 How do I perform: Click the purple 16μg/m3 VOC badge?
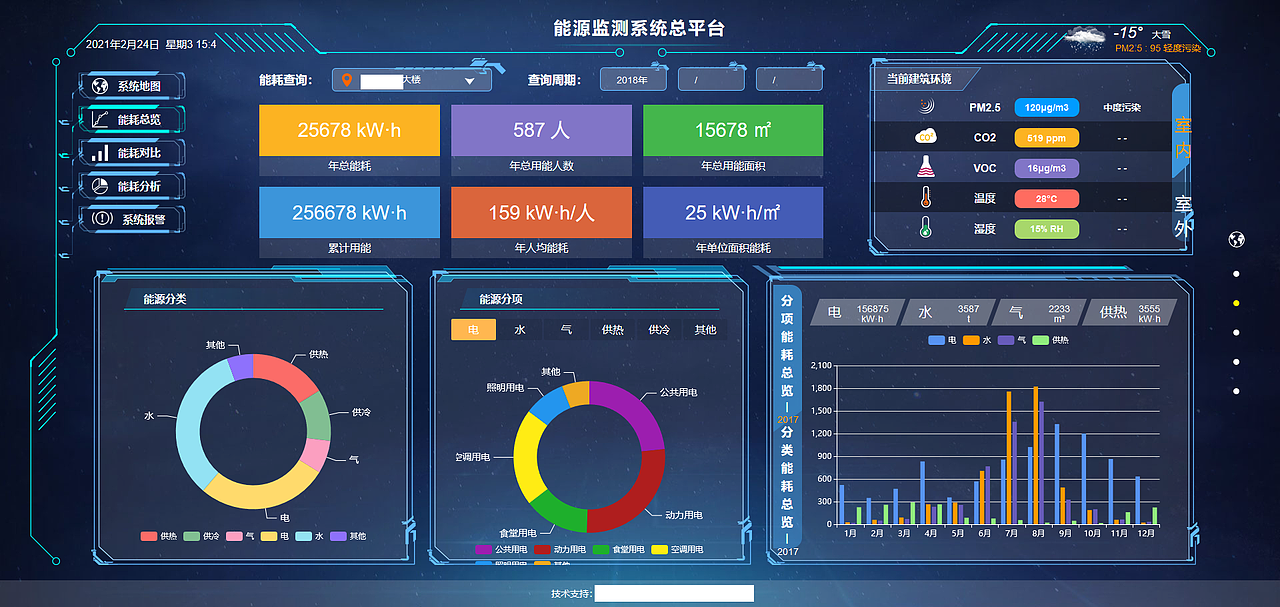click(1047, 168)
